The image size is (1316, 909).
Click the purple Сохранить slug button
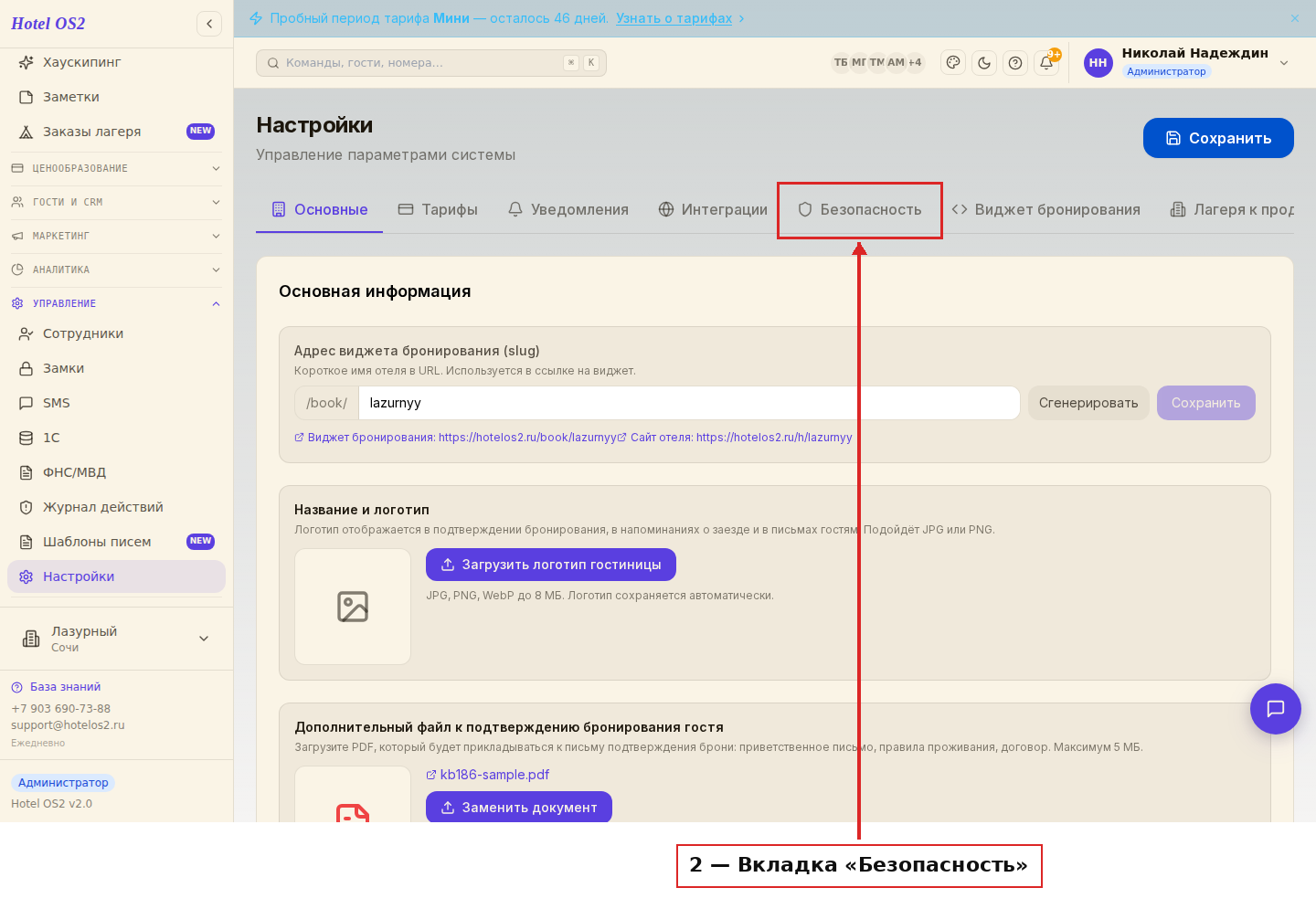click(1206, 403)
